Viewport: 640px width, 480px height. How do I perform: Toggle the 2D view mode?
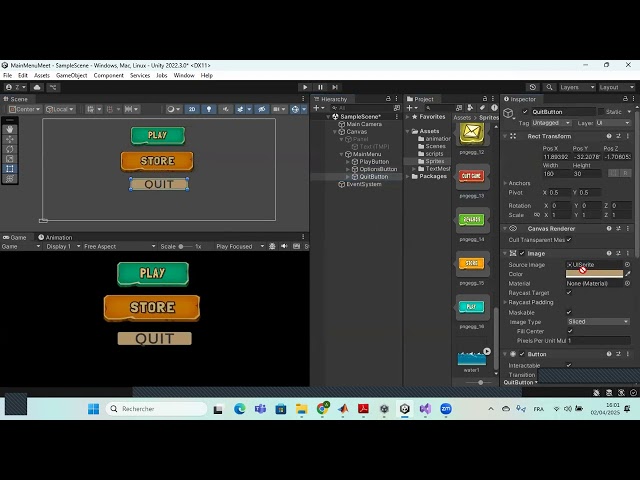(x=192, y=109)
